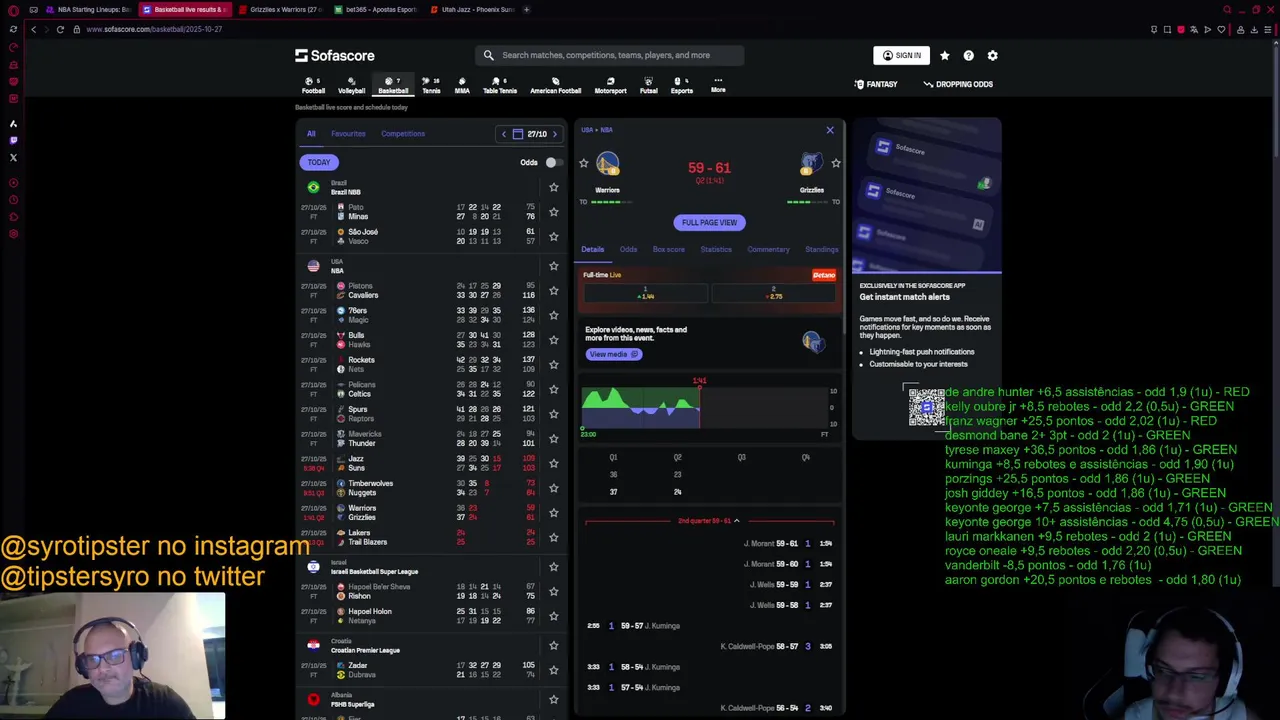Open DROPPING ODDS page
The image size is (1280, 720).
(958, 84)
